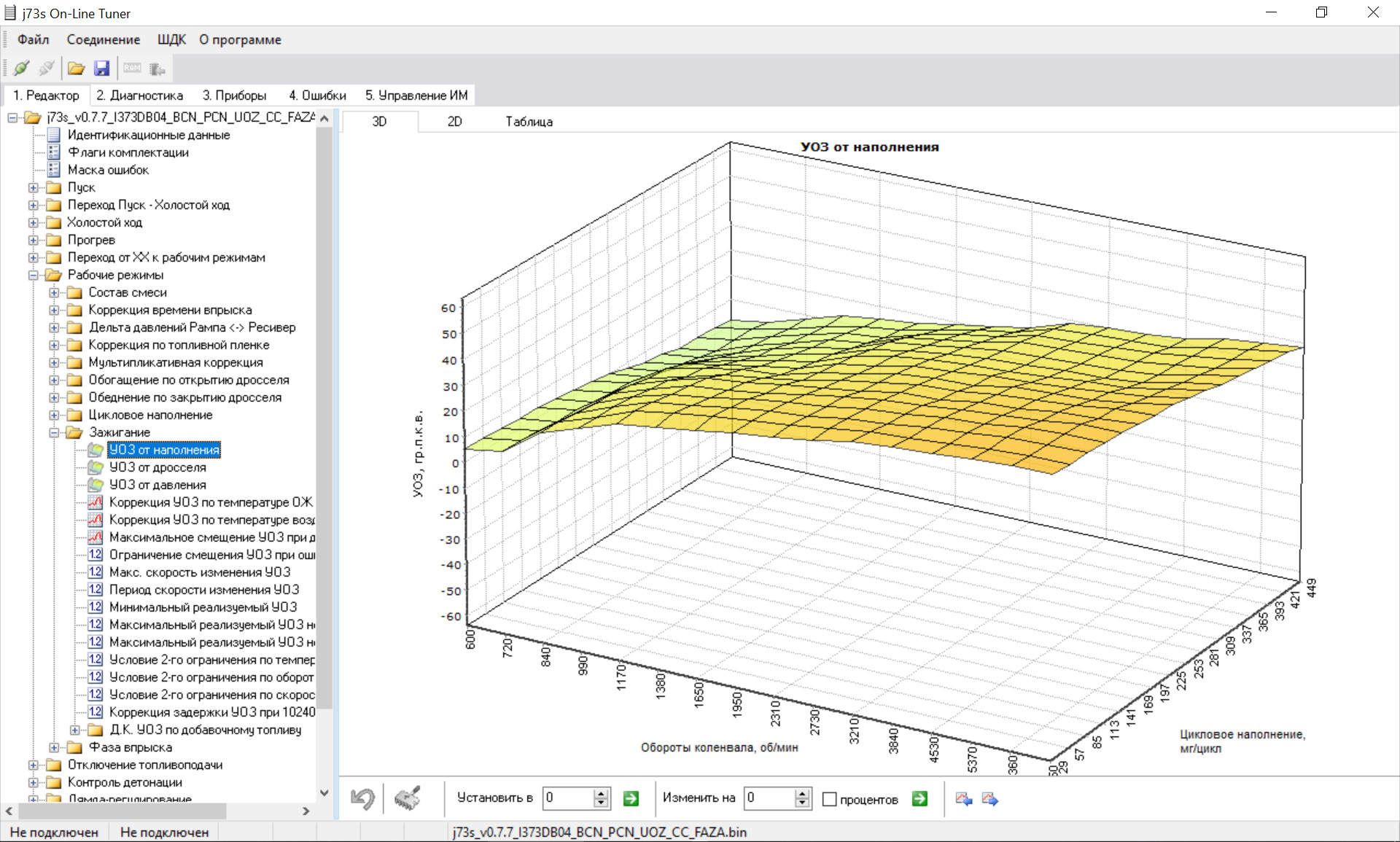Toggle the 'процентов' checkbox

pyautogui.click(x=829, y=800)
